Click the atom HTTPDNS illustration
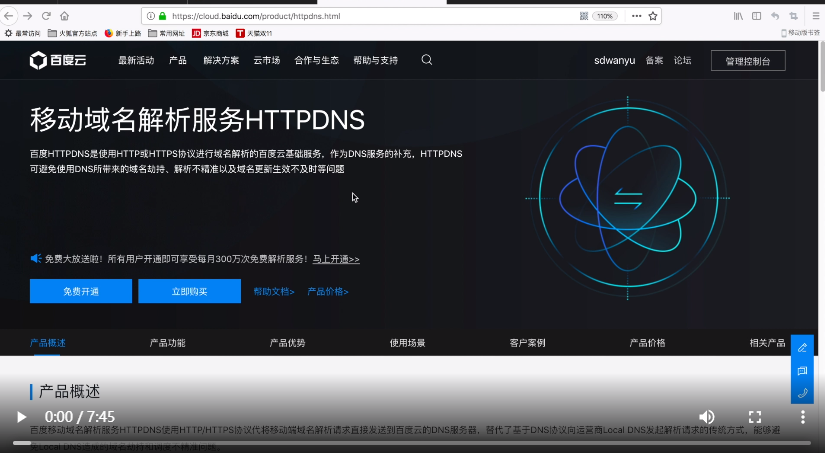The height and width of the screenshot is (453, 825). pyautogui.click(x=628, y=198)
